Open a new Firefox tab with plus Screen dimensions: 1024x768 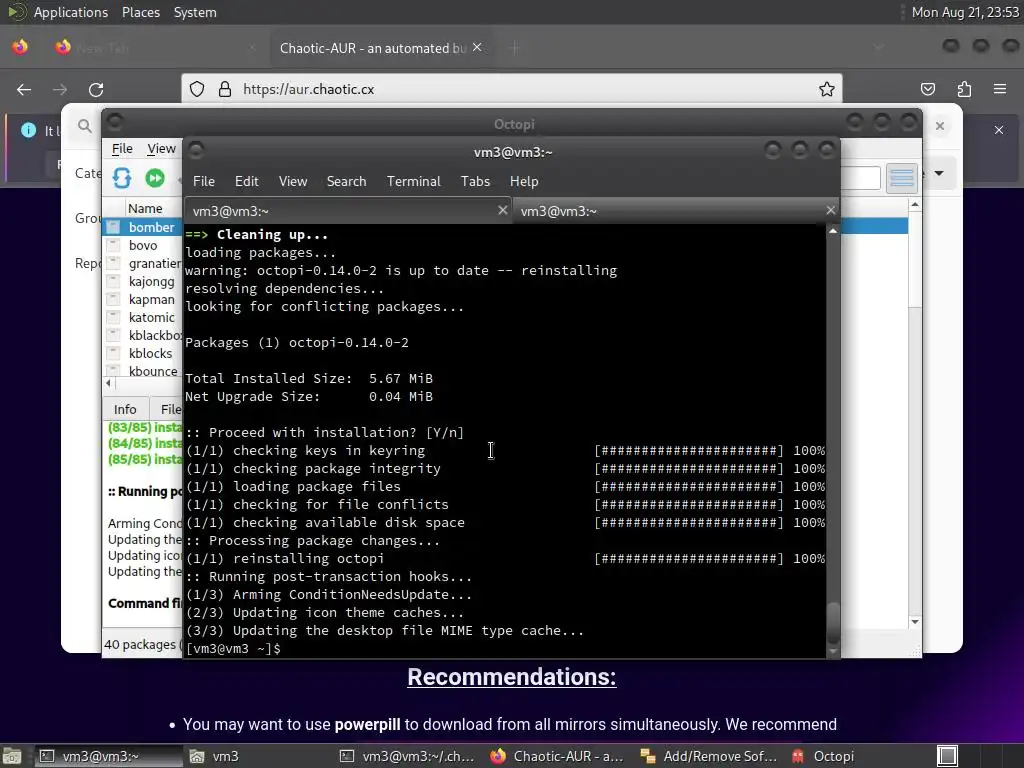pyautogui.click(x=515, y=48)
